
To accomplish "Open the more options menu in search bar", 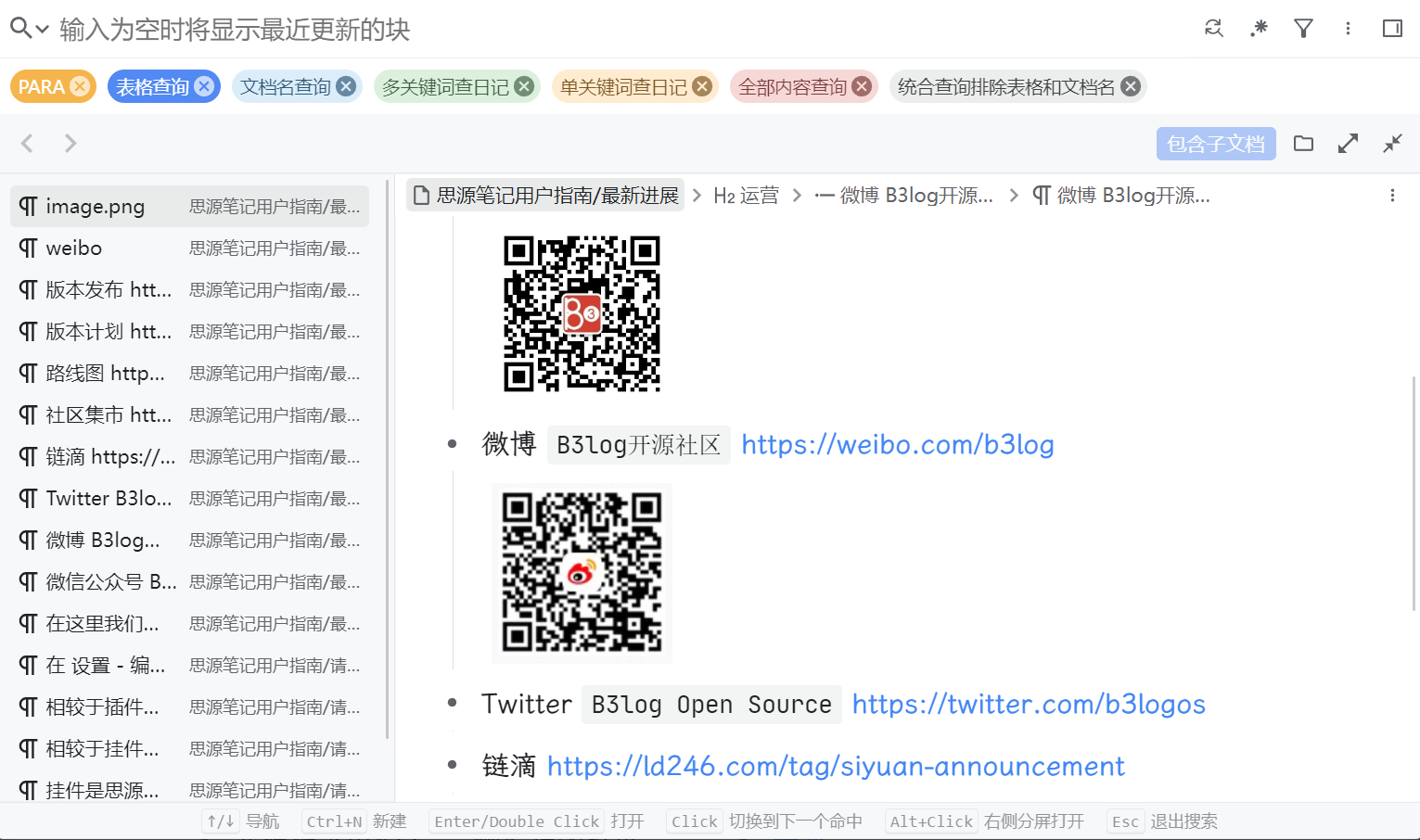I will [x=1348, y=29].
